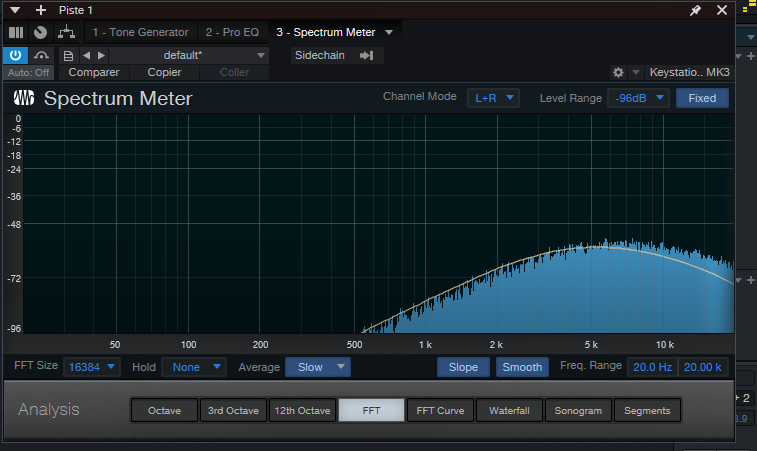This screenshot has width=757, height=451.
Task: Open the Hold None dropdown
Action: click(194, 367)
